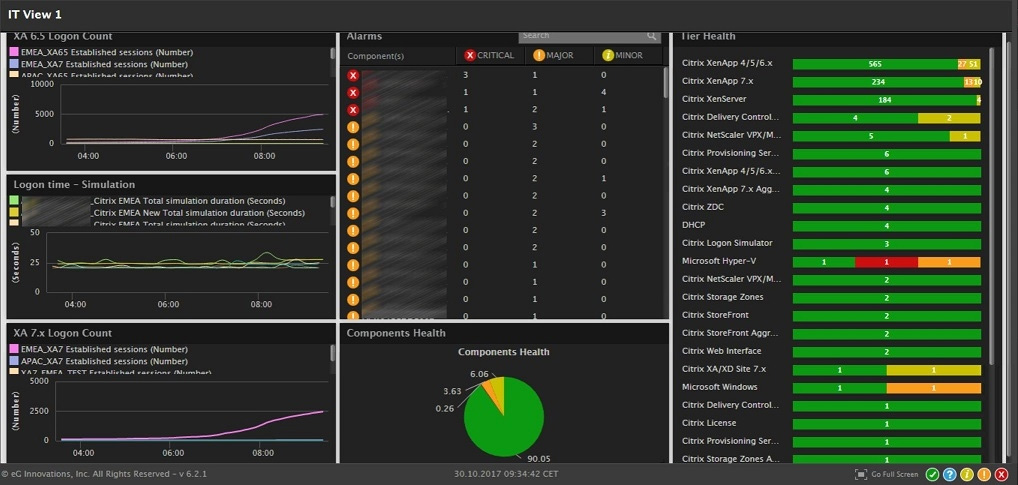Image resolution: width=1018 pixels, height=485 pixels.
Task: Click the large green 90.05 pie slice
Action: pos(506,425)
